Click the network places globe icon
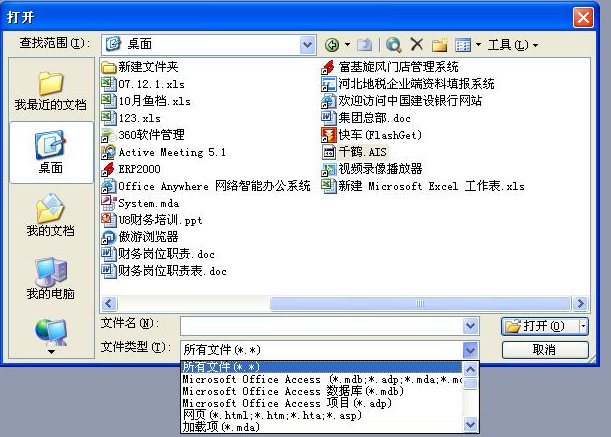Image resolution: width=611 pixels, height=437 pixels. tap(51, 331)
